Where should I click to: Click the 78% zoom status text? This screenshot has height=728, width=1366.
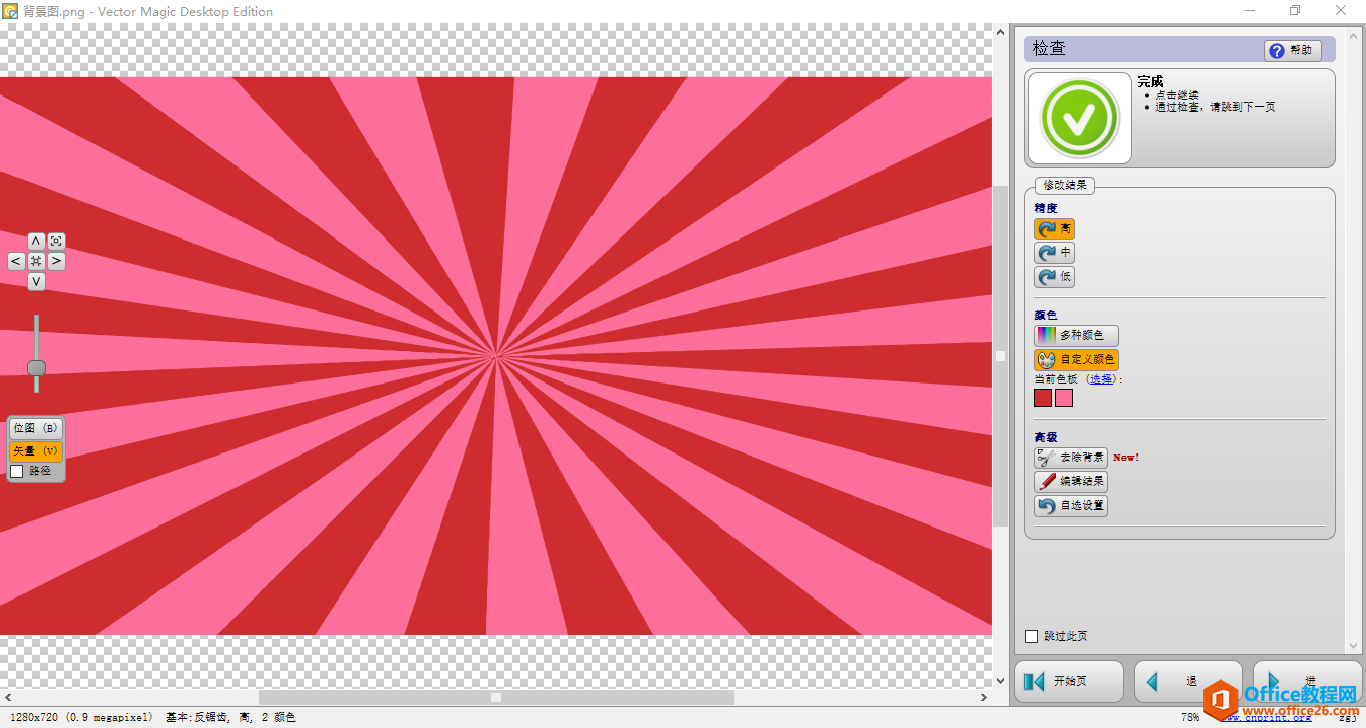click(x=1189, y=717)
